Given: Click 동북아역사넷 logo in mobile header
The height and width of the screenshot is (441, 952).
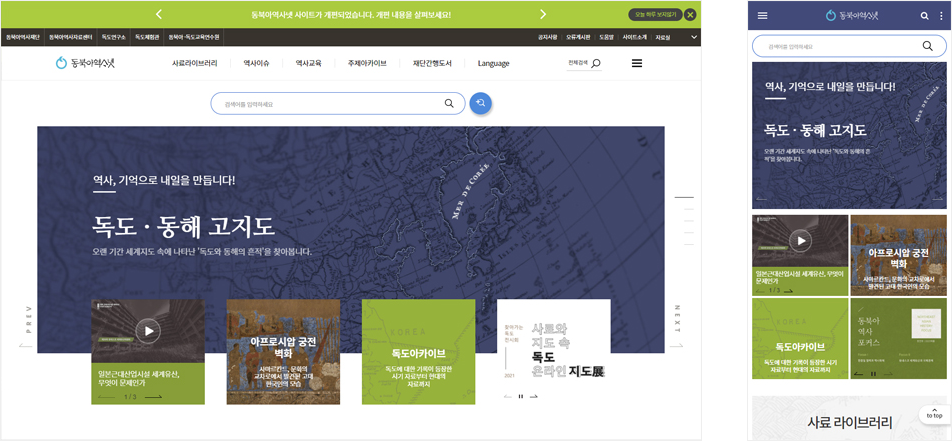Looking at the screenshot, I should pos(854,16).
